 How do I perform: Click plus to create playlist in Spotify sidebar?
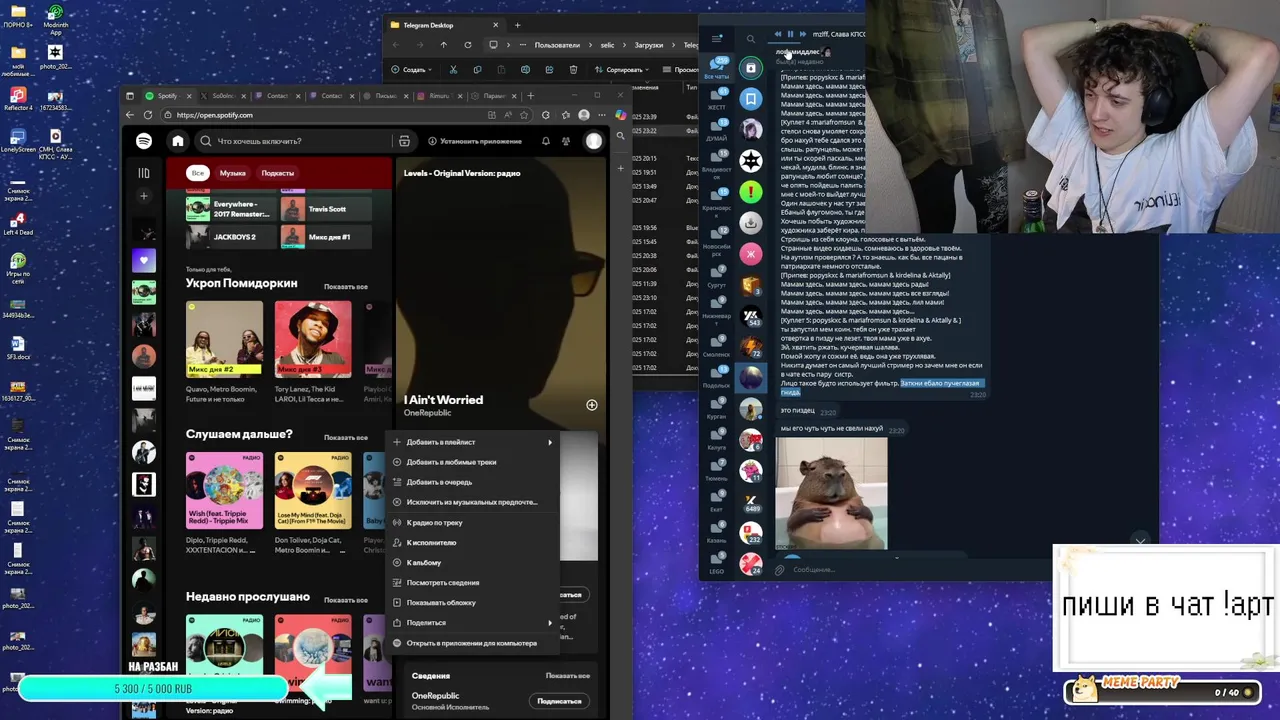(x=144, y=196)
